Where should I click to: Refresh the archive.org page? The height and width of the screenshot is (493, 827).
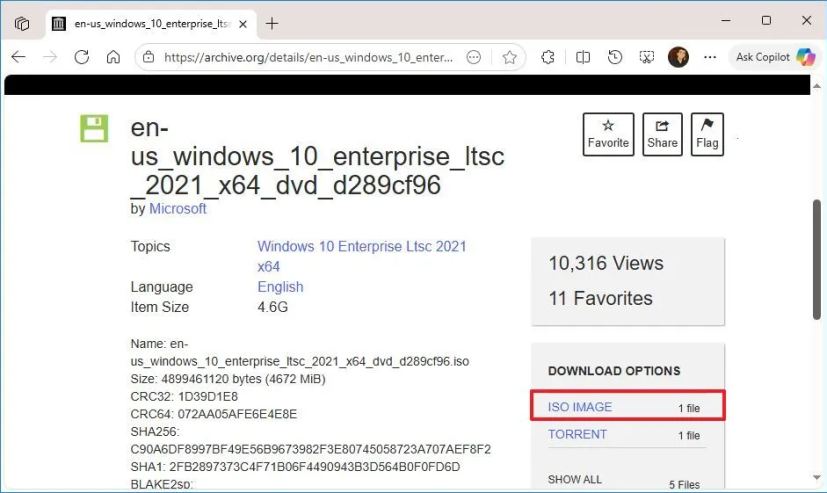82,57
